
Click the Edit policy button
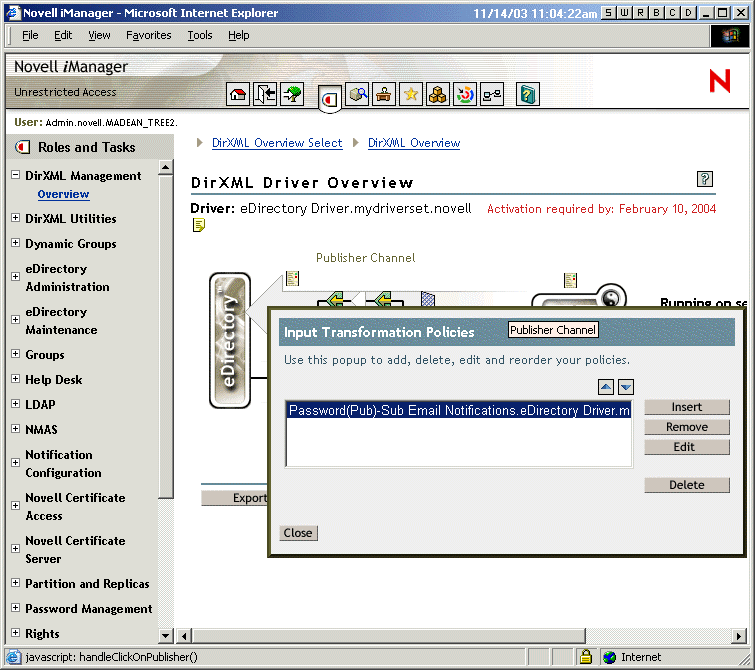pos(687,447)
